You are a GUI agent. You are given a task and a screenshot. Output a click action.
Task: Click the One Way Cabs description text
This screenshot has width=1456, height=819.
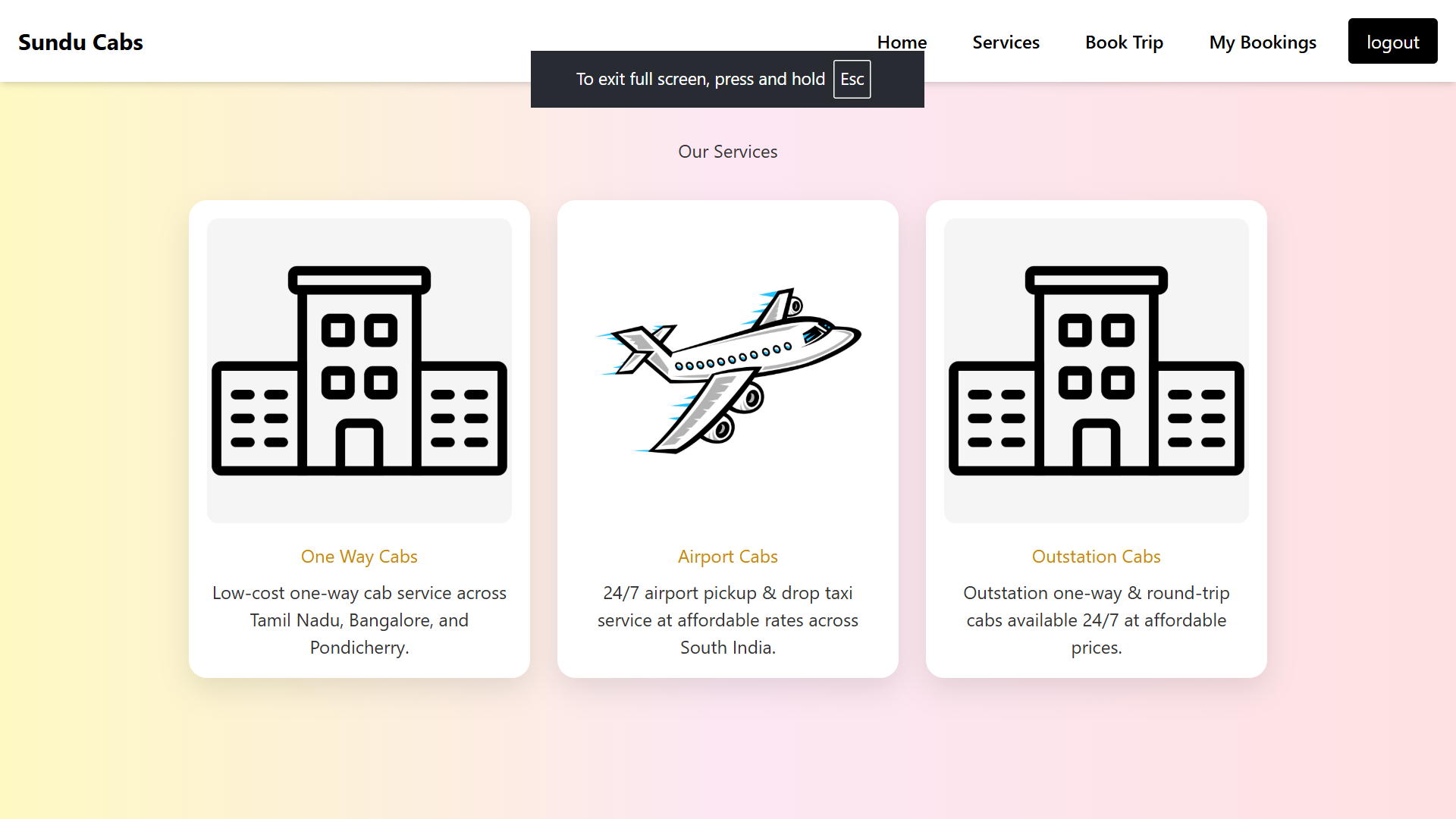click(x=359, y=620)
